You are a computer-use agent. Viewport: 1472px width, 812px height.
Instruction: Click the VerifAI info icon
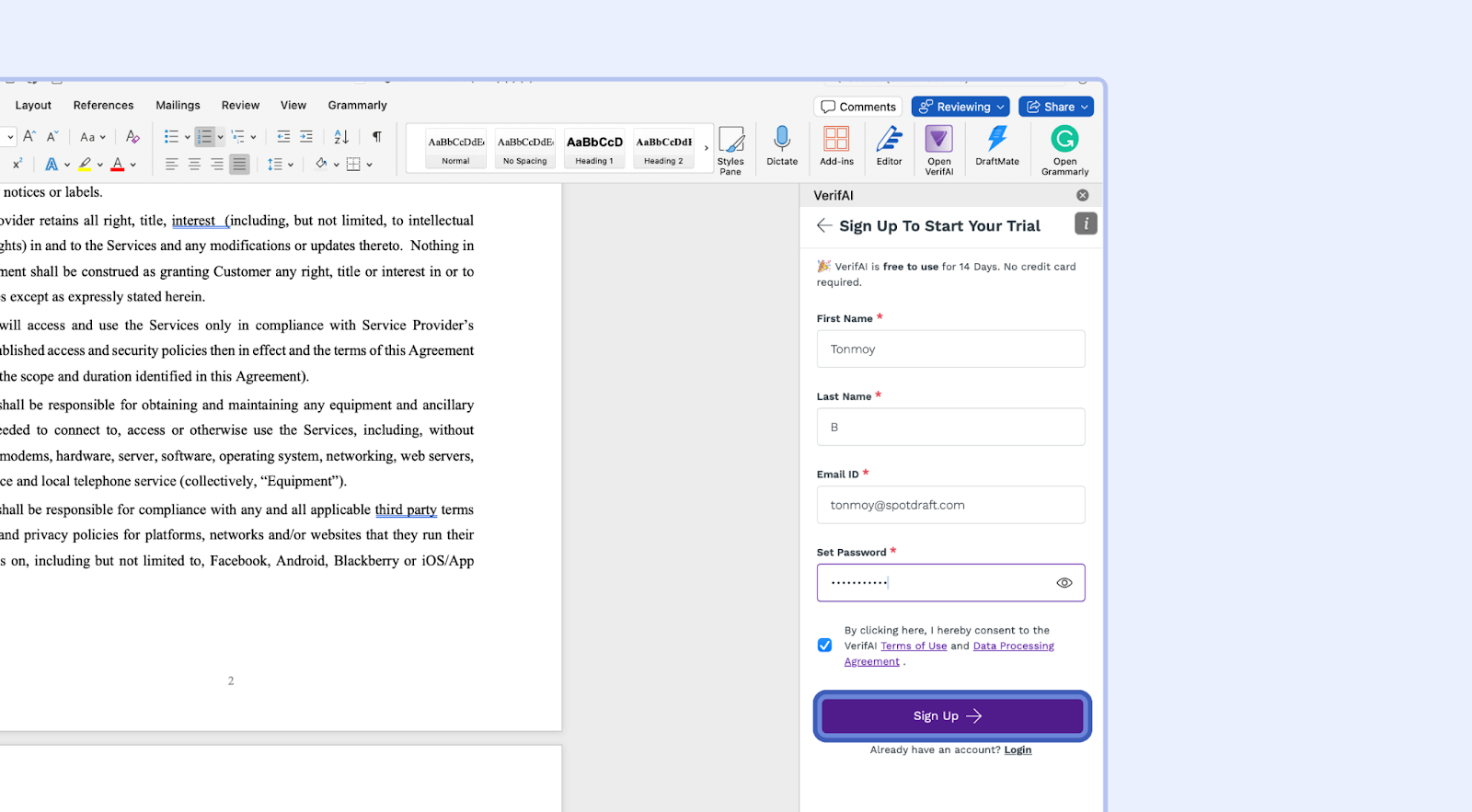click(x=1086, y=223)
